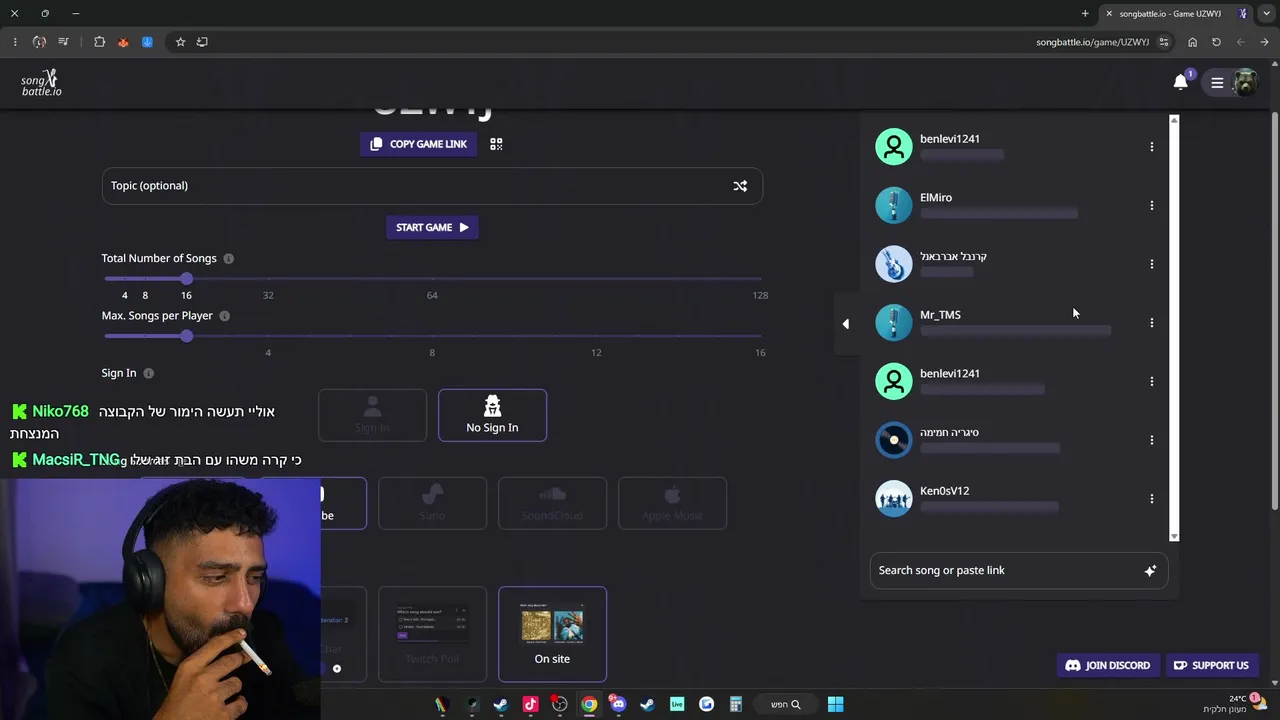1280x720 pixels.
Task: Choose On site voting mode
Action: coord(552,634)
